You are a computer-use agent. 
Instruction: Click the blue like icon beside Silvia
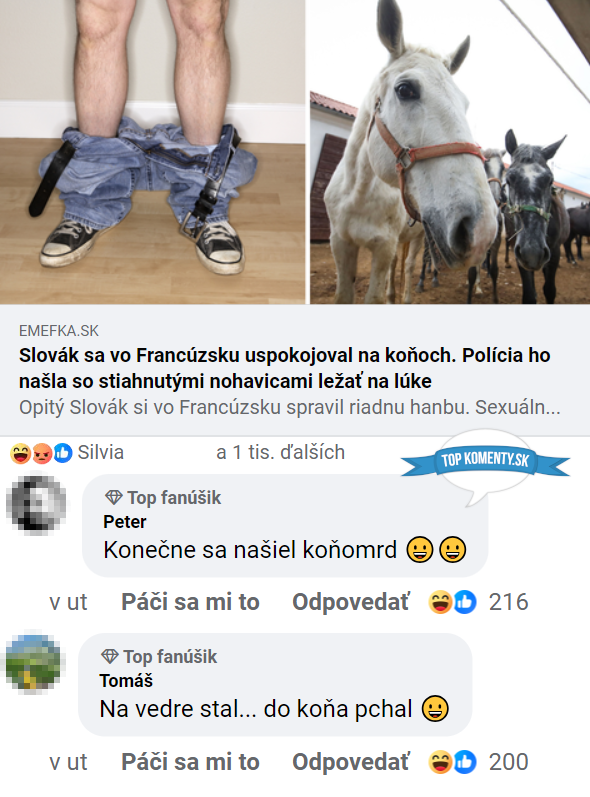63,453
